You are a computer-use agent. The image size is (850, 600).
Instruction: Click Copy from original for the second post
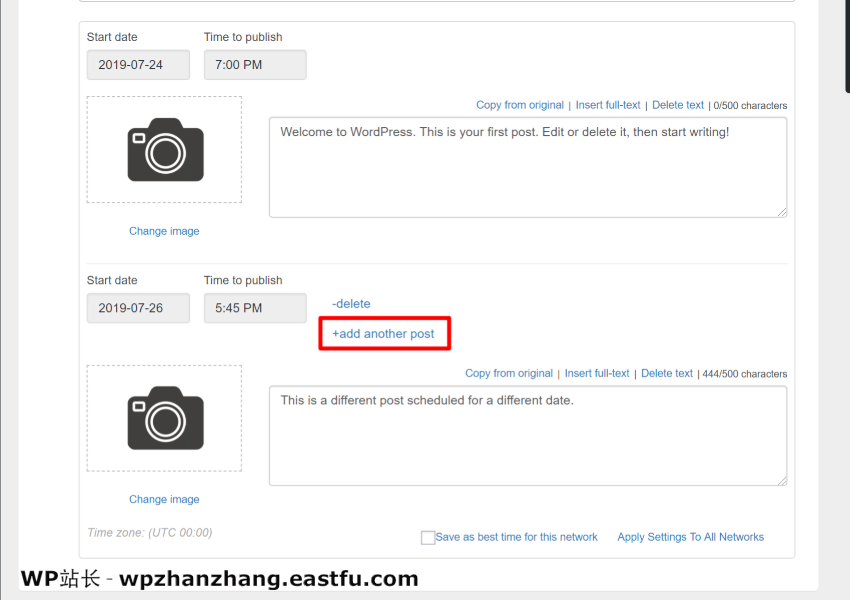pos(509,373)
